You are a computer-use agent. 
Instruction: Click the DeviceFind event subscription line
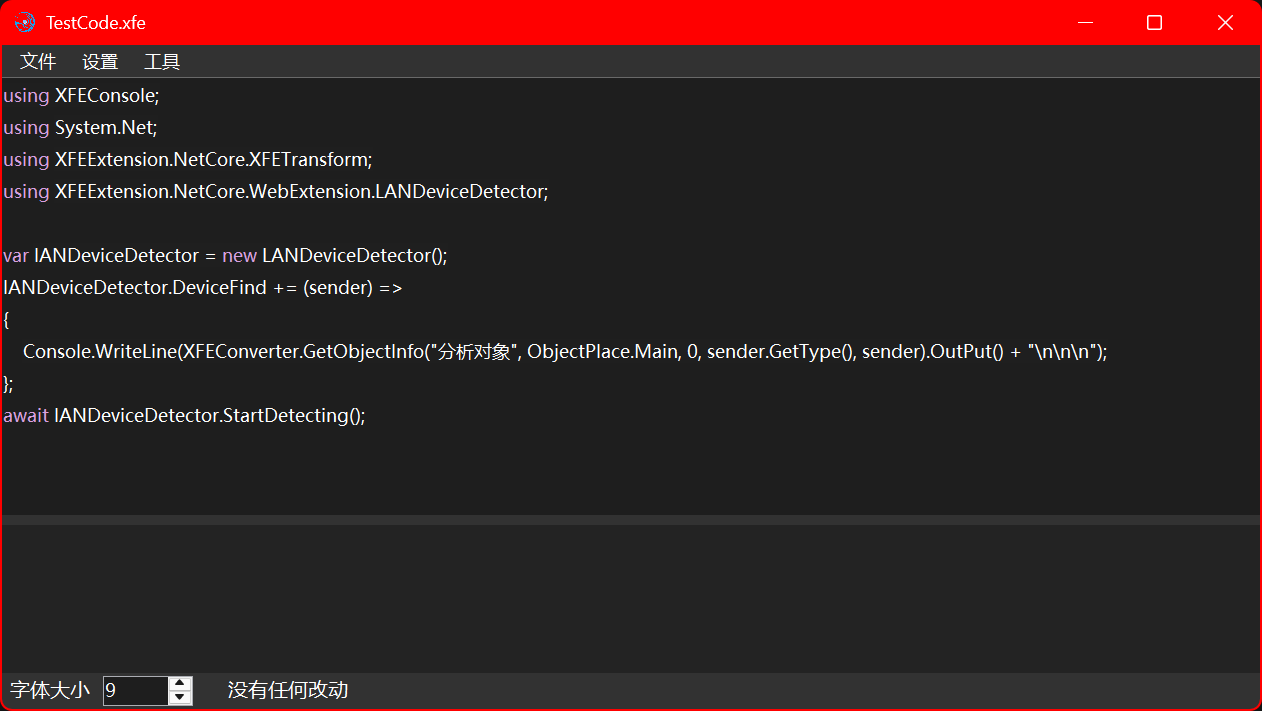click(x=200, y=287)
